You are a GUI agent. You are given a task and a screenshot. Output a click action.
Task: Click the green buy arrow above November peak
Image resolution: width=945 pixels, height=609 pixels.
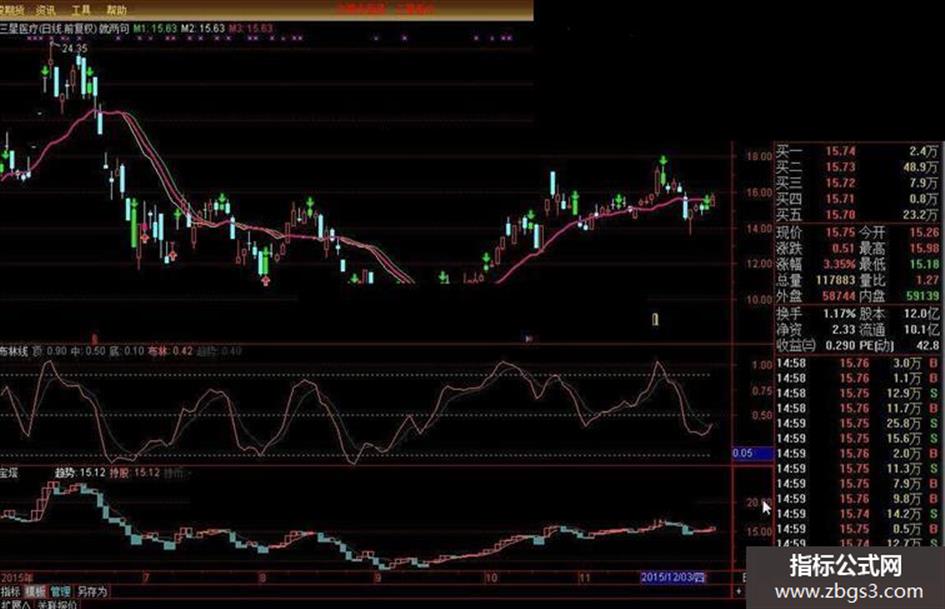[663, 160]
